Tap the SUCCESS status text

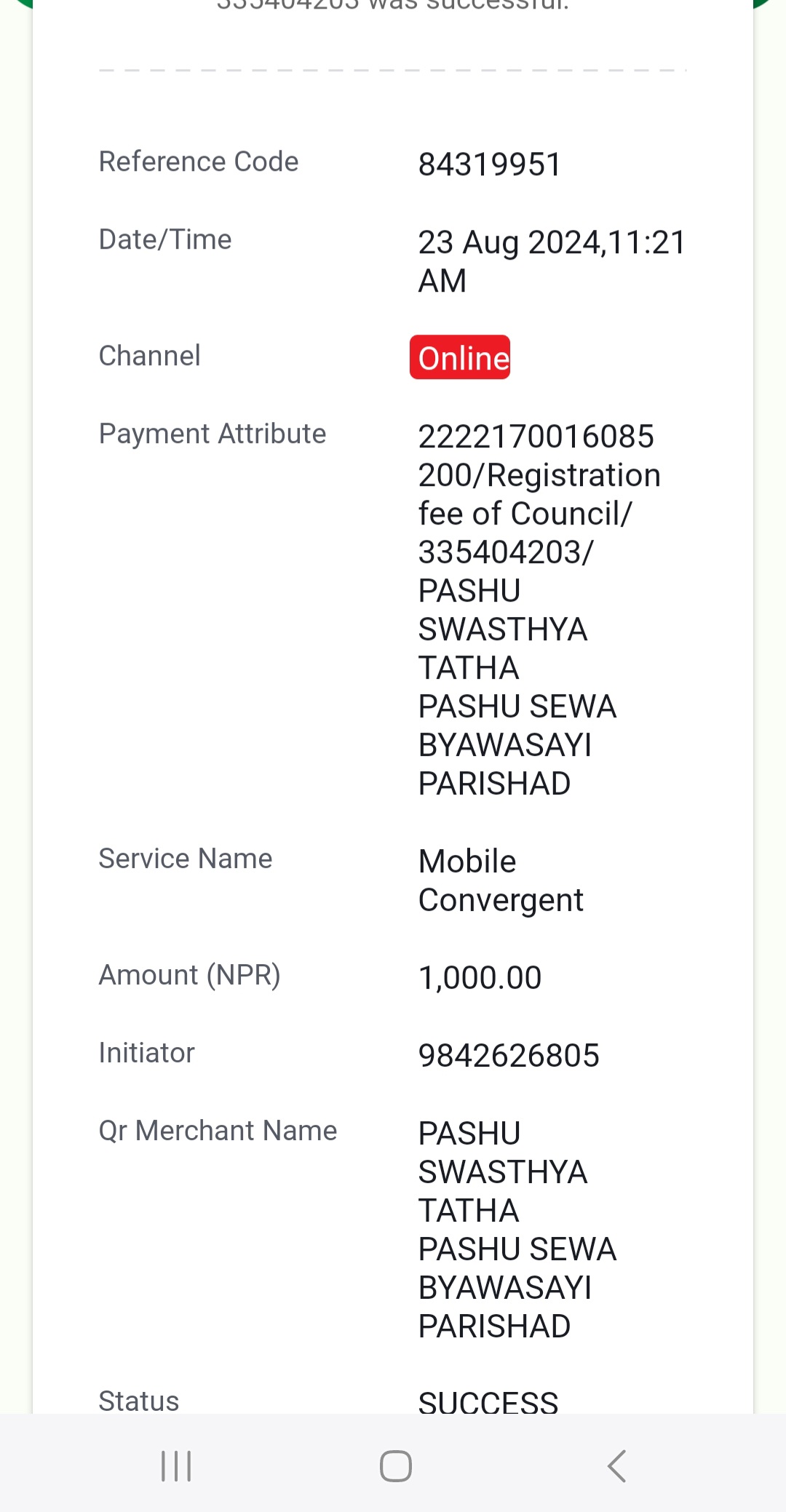[488, 1401]
